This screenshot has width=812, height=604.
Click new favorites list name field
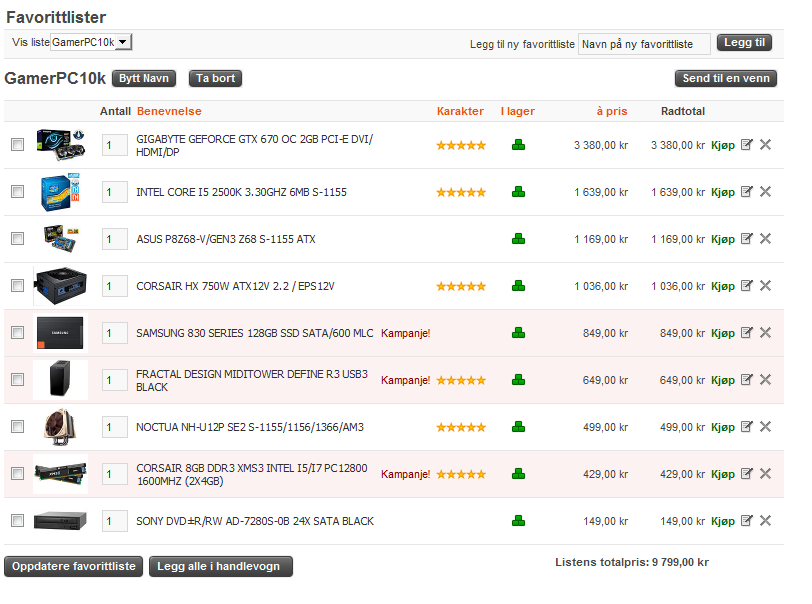click(x=644, y=44)
